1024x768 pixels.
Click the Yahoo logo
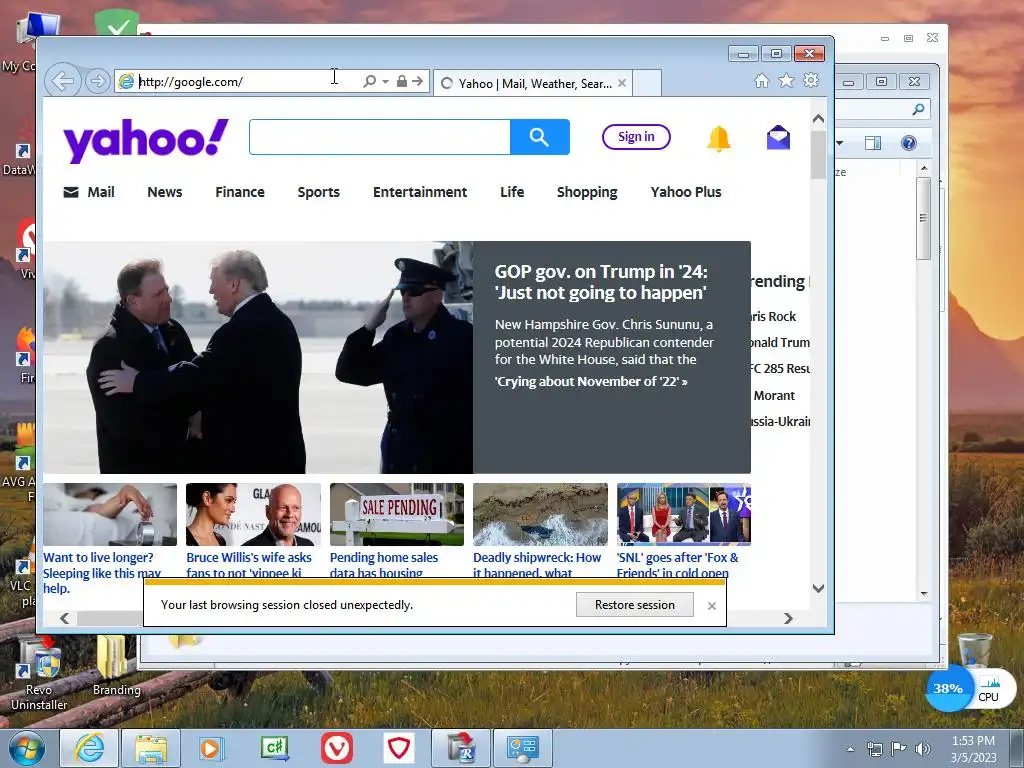tap(146, 140)
